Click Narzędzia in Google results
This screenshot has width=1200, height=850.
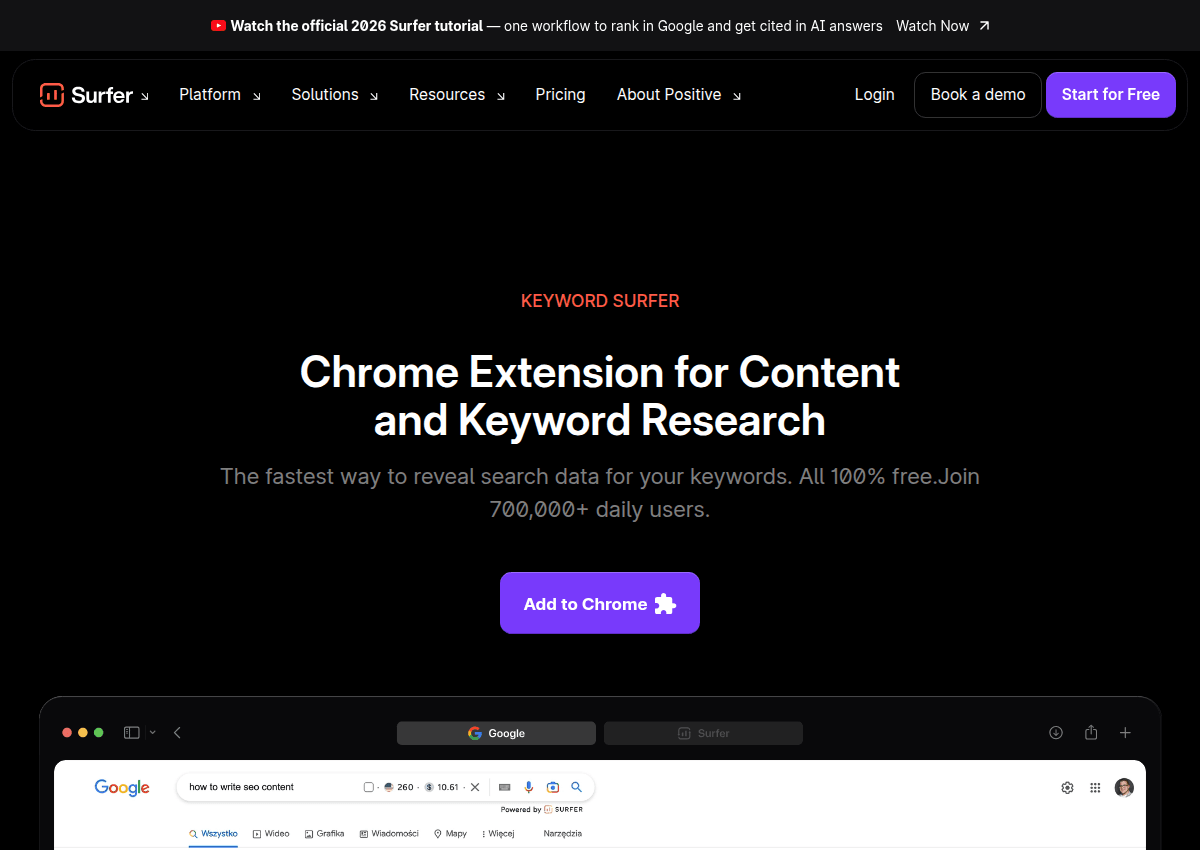tap(562, 833)
